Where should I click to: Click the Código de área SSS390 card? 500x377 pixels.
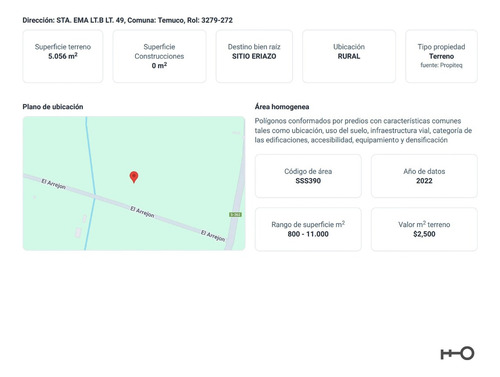coord(308,176)
